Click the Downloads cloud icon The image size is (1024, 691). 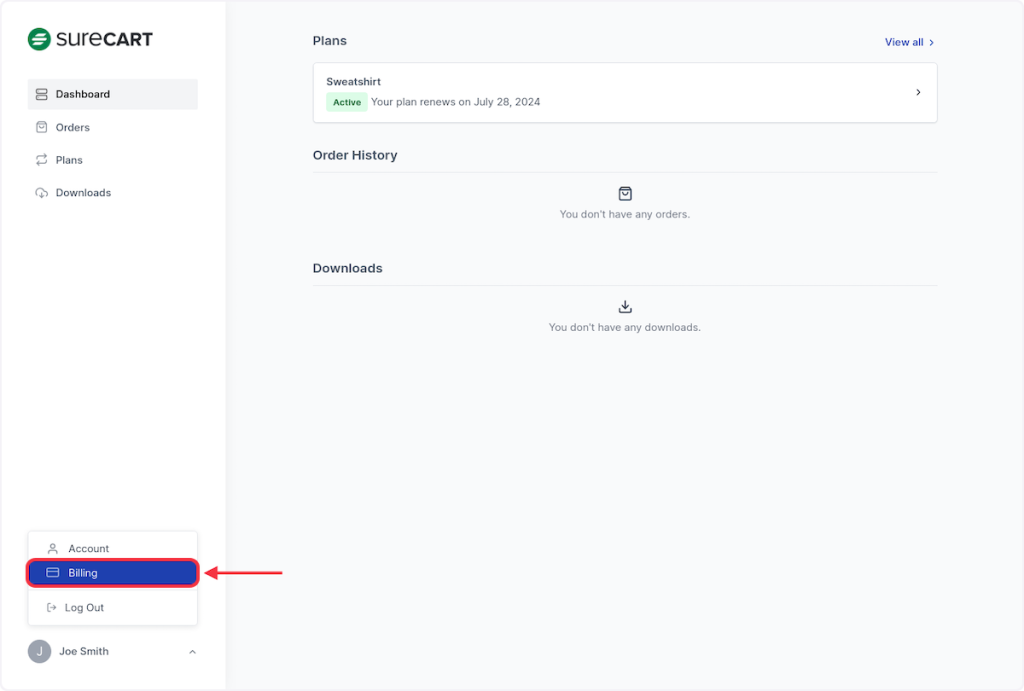pos(42,193)
